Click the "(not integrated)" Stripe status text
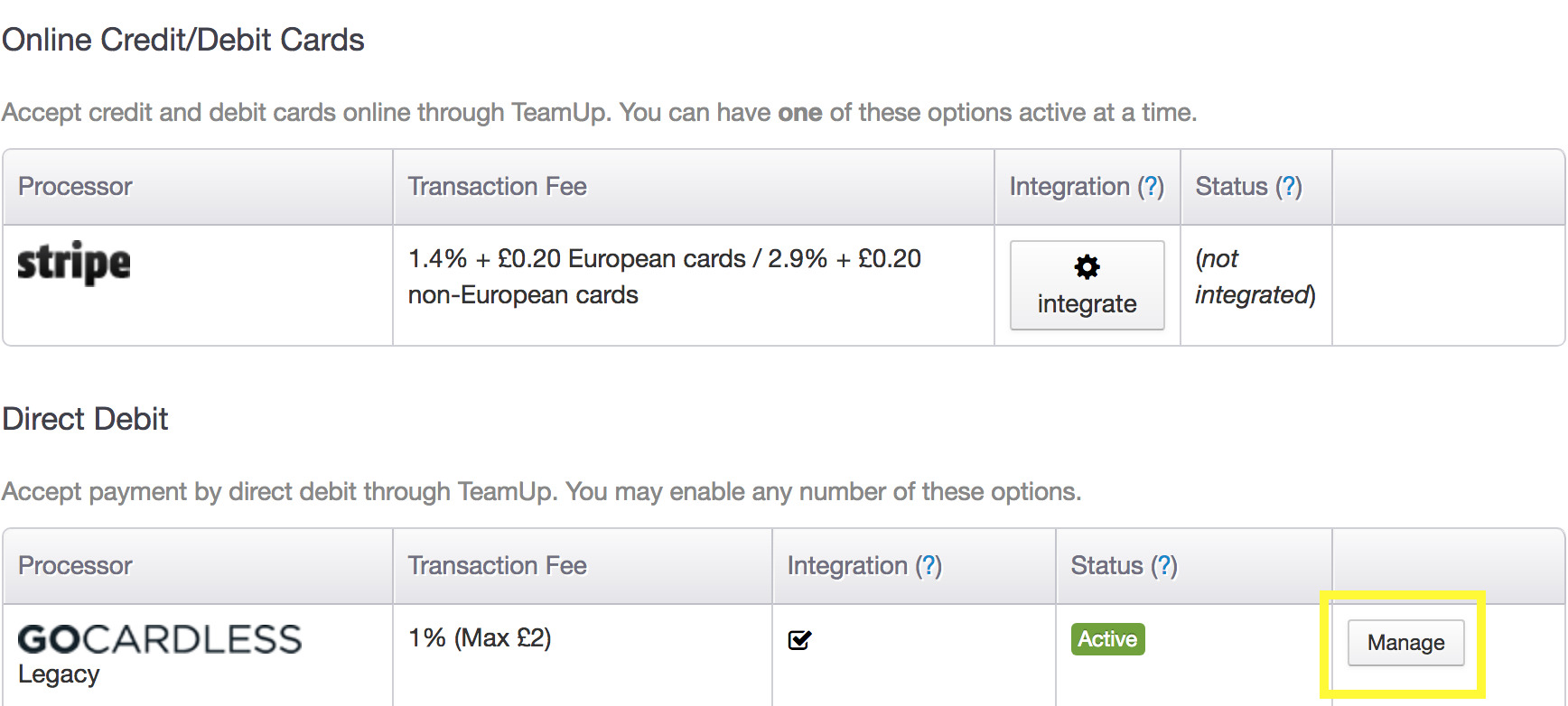This screenshot has height=706, width=1568. (x=1255, y=276)
